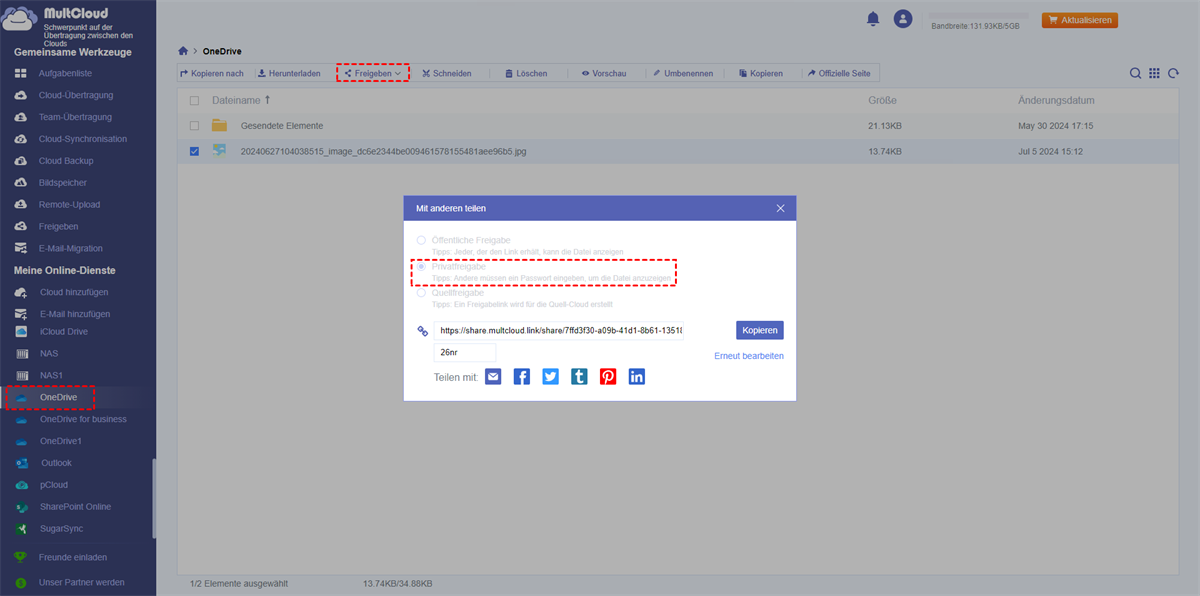This screenshot has width=1200, height=596.
Task: Select Öffentliche Freigabe radio button
Action: [x=421, y=240]
